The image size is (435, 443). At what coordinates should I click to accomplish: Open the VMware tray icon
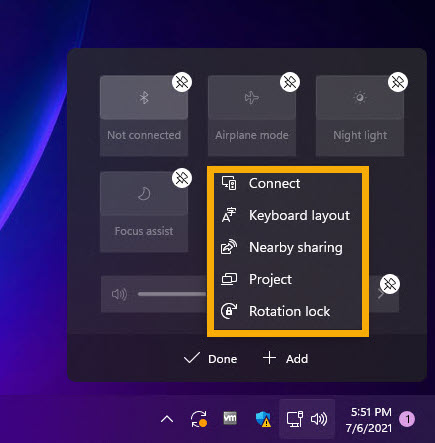click(x=230, y=418)
